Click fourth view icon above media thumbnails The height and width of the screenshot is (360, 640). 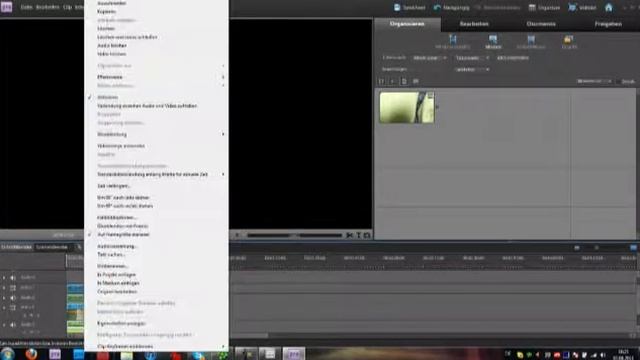416,81
